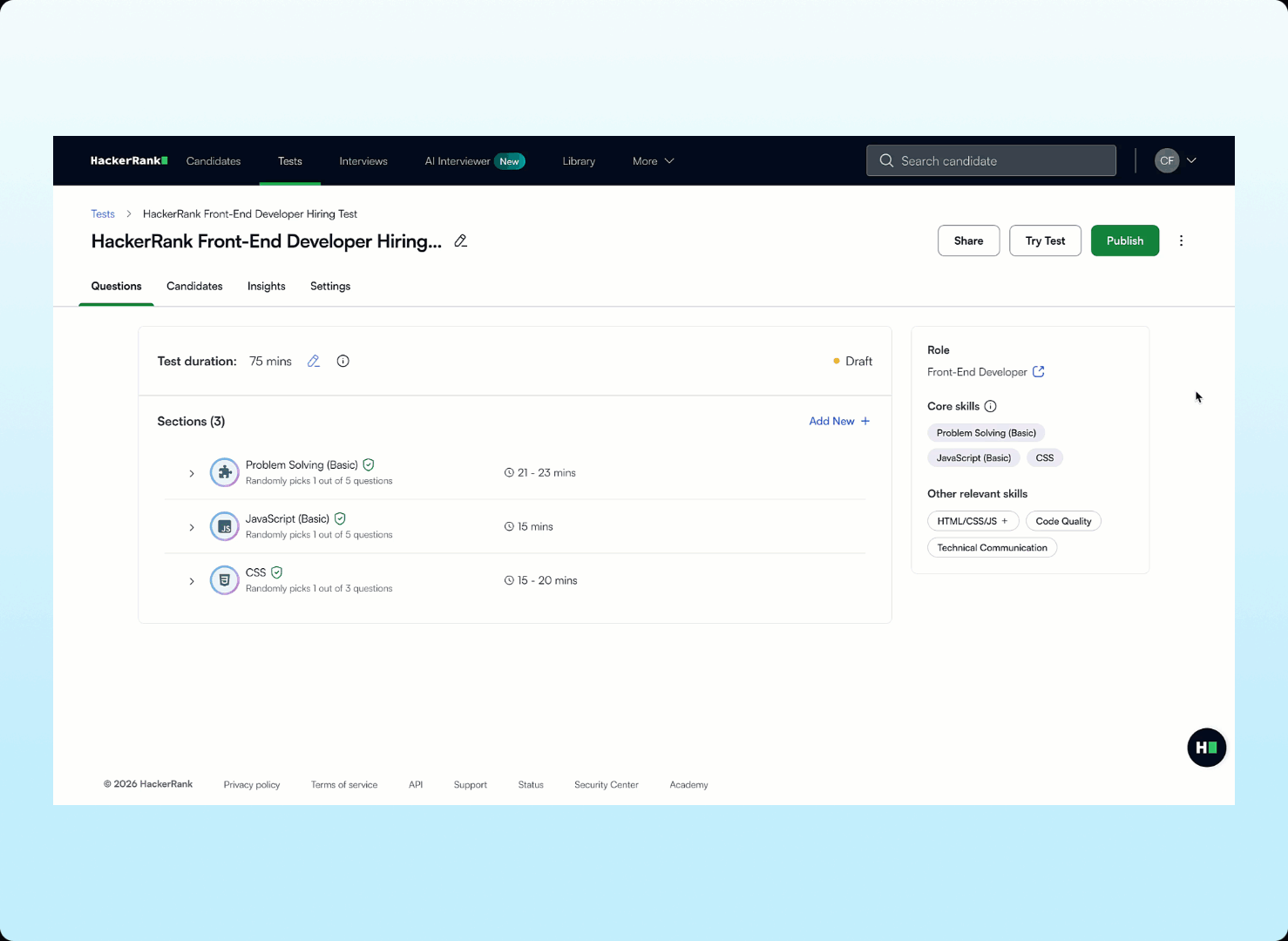Open Status footer link
The height and width of the screenshot is (941, 1288).
tap(531, 785)
